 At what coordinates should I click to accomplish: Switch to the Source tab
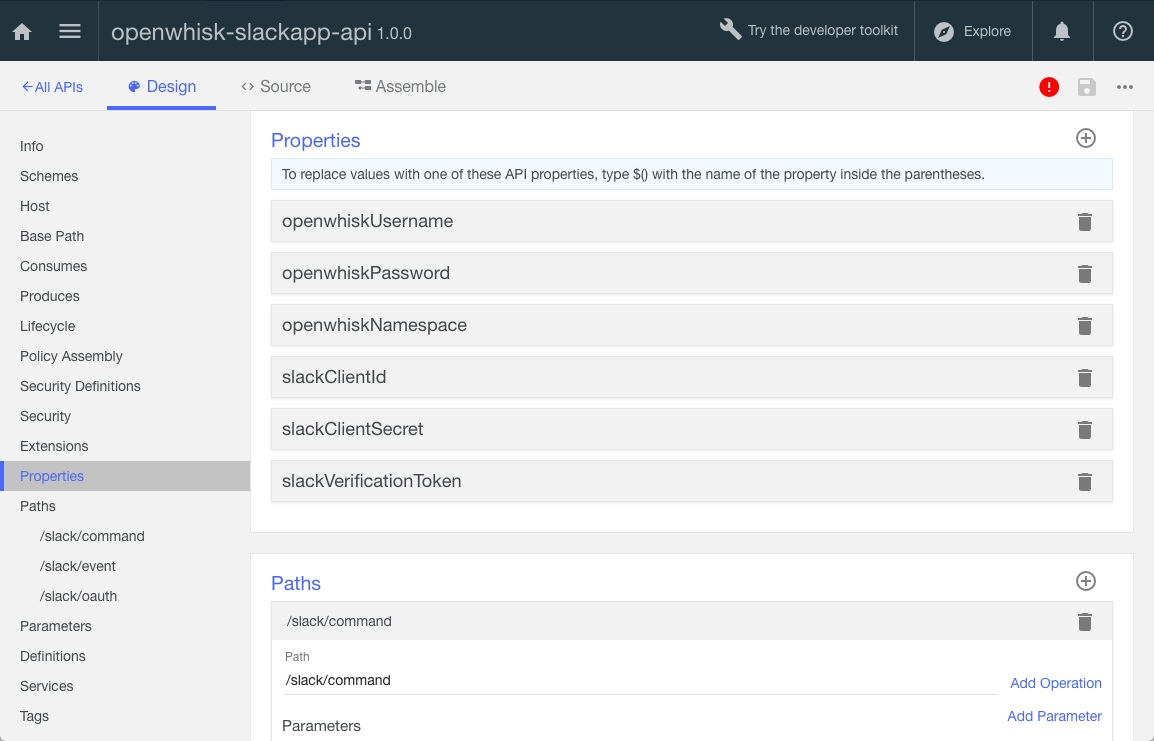276,86
